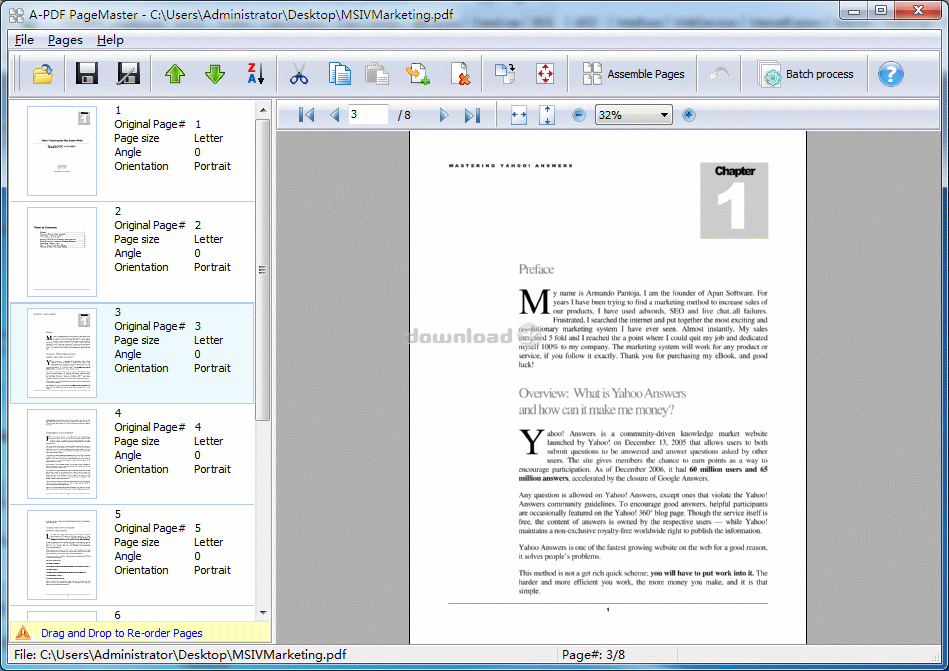Click 'Portrait' value of page 3
949x671 pixels.
click(x=212, y=368)
